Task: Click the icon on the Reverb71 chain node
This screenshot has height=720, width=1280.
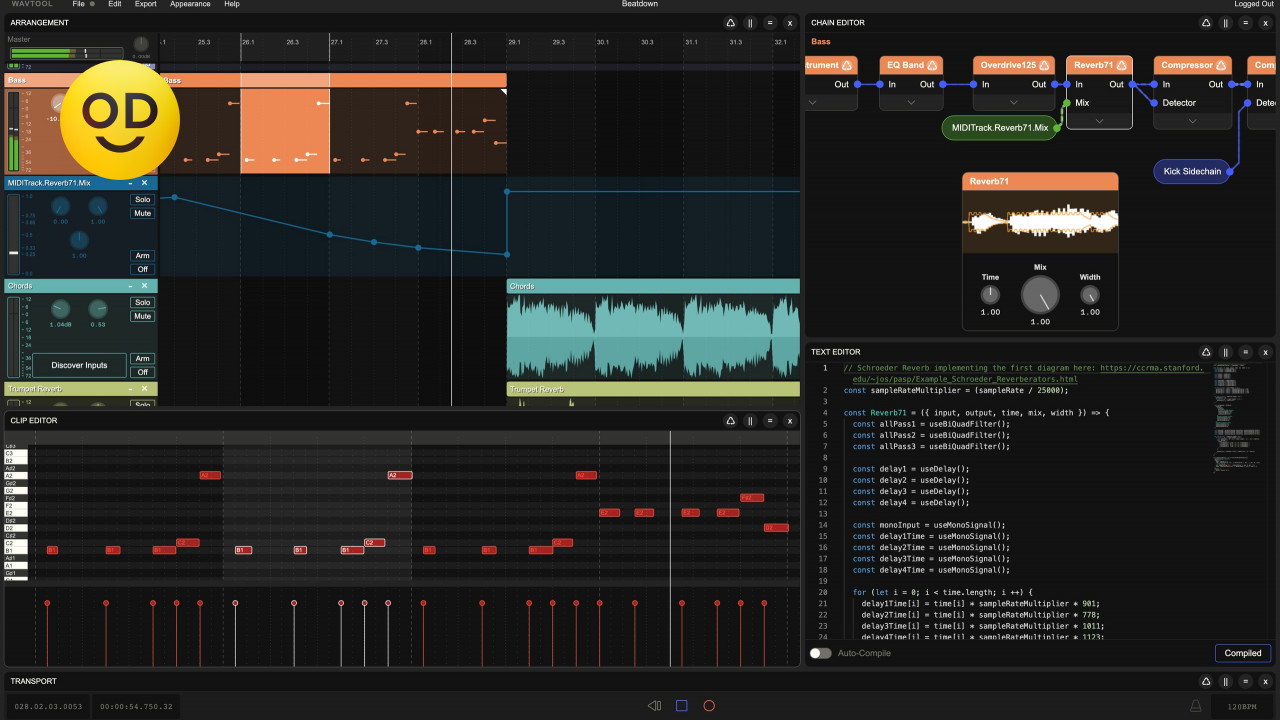Action: tap(1122, 65)
